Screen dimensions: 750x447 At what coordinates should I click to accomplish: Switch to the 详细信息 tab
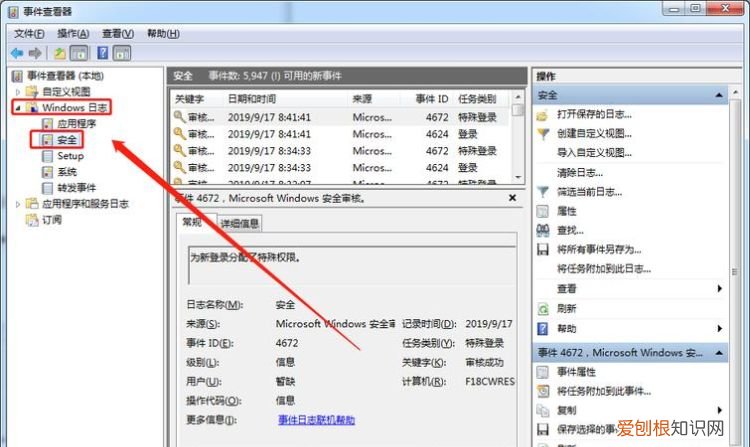pos(240,223)
